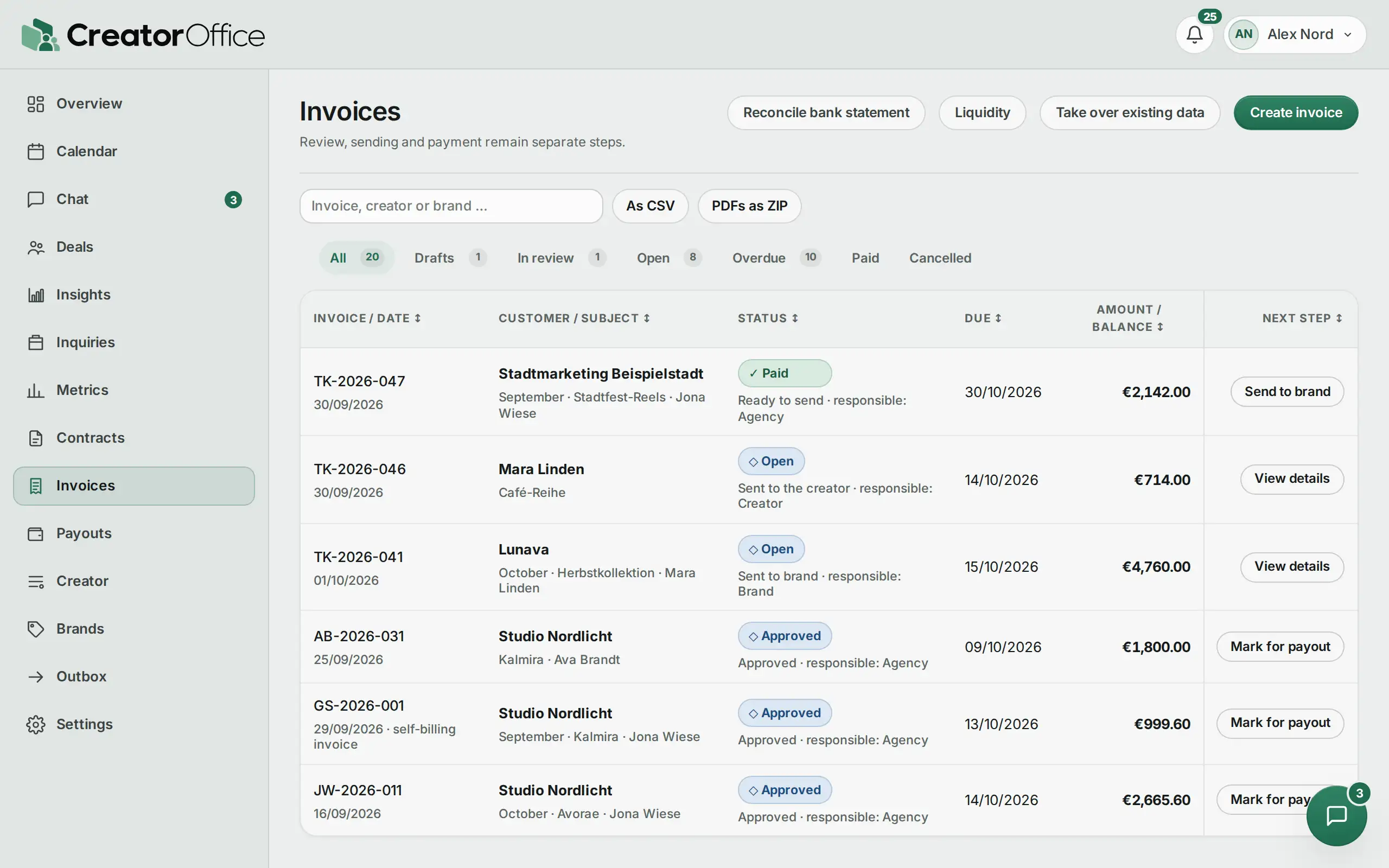Switch to the Drafts tab

450,258
